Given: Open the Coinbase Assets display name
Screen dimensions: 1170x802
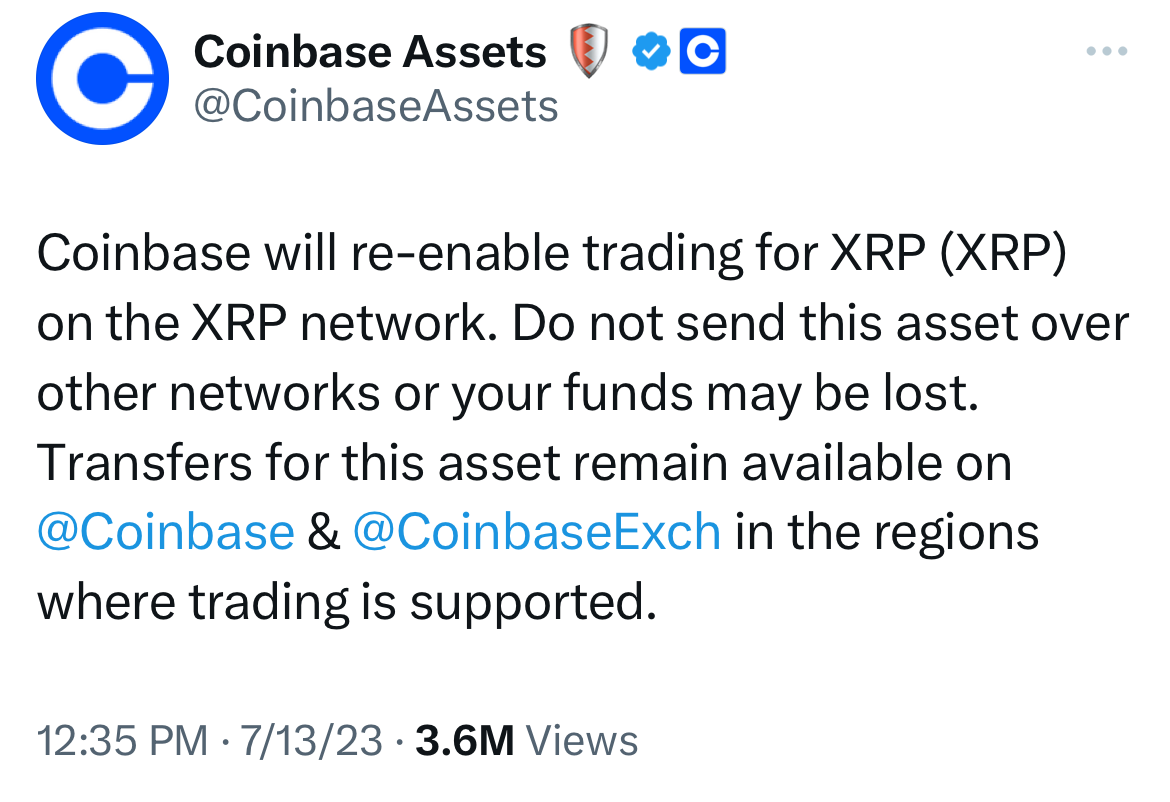Looking at the screenshot, I should (370, 51).
